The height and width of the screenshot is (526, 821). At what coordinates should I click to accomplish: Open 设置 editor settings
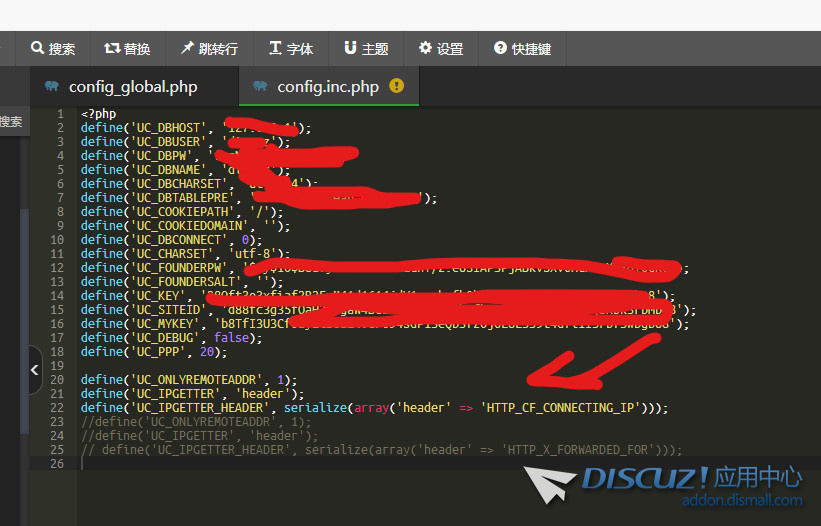tap(441, 48)
